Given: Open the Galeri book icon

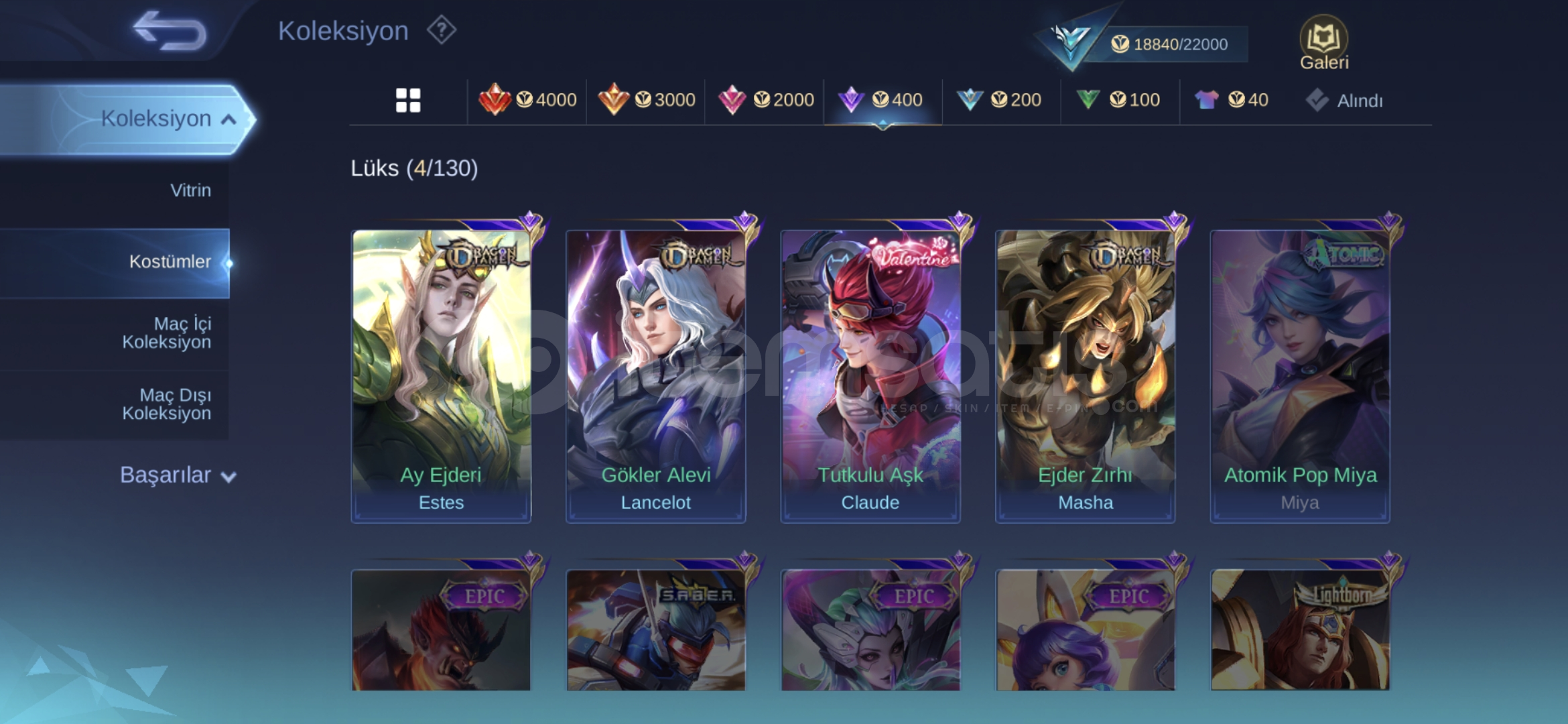Looking at the screenshot, I should tap(1323, 43).
